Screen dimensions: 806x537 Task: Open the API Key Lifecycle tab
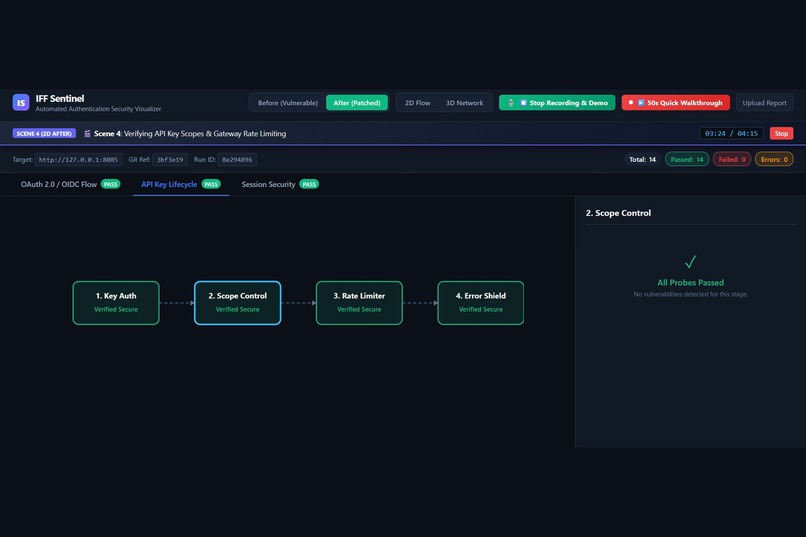coord(181,184)
